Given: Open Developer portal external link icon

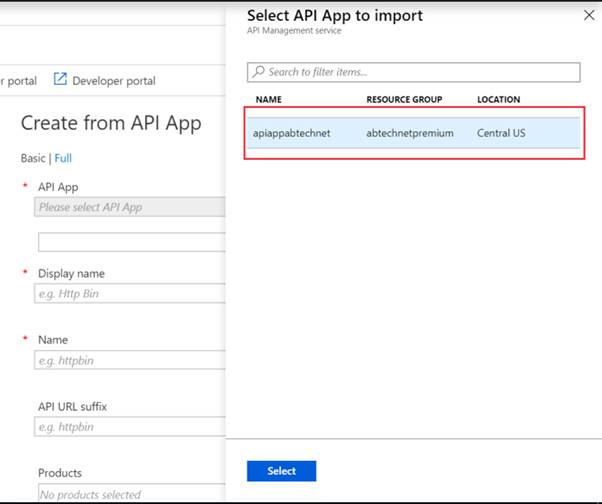Looking at the screenshot, I should click(x=60, y=79).
